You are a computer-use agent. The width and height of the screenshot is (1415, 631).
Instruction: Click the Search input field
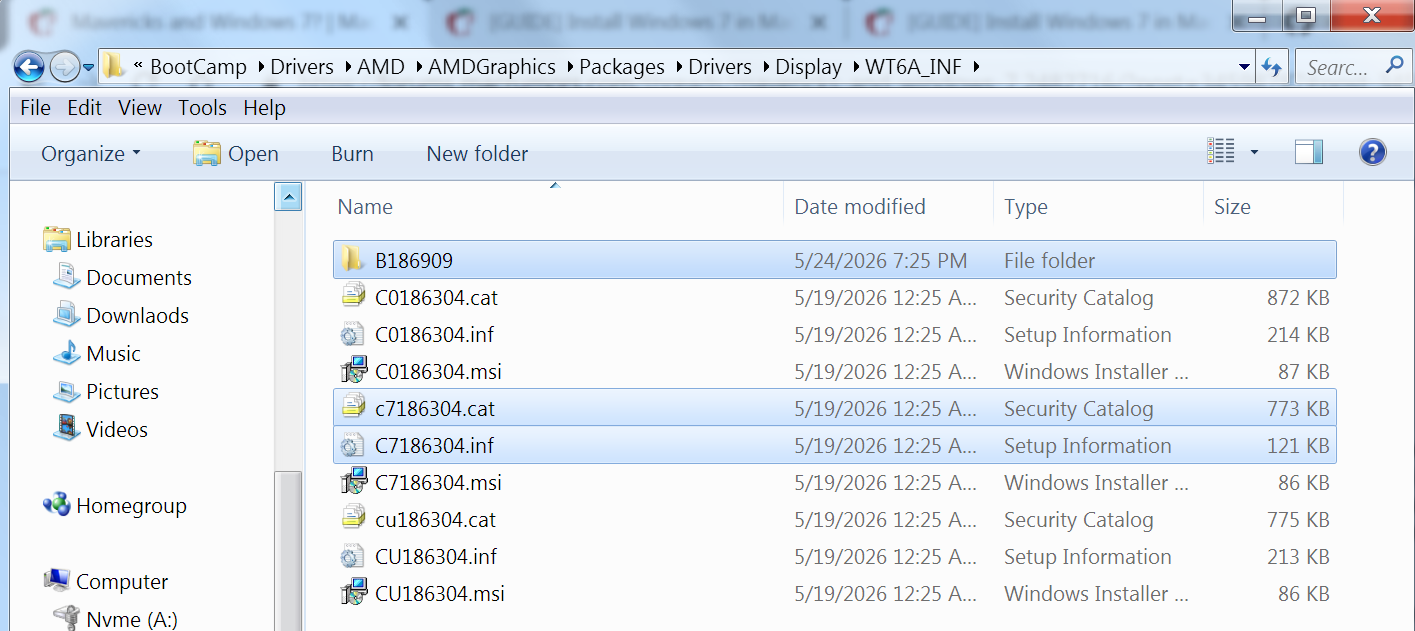[1340, 67]
